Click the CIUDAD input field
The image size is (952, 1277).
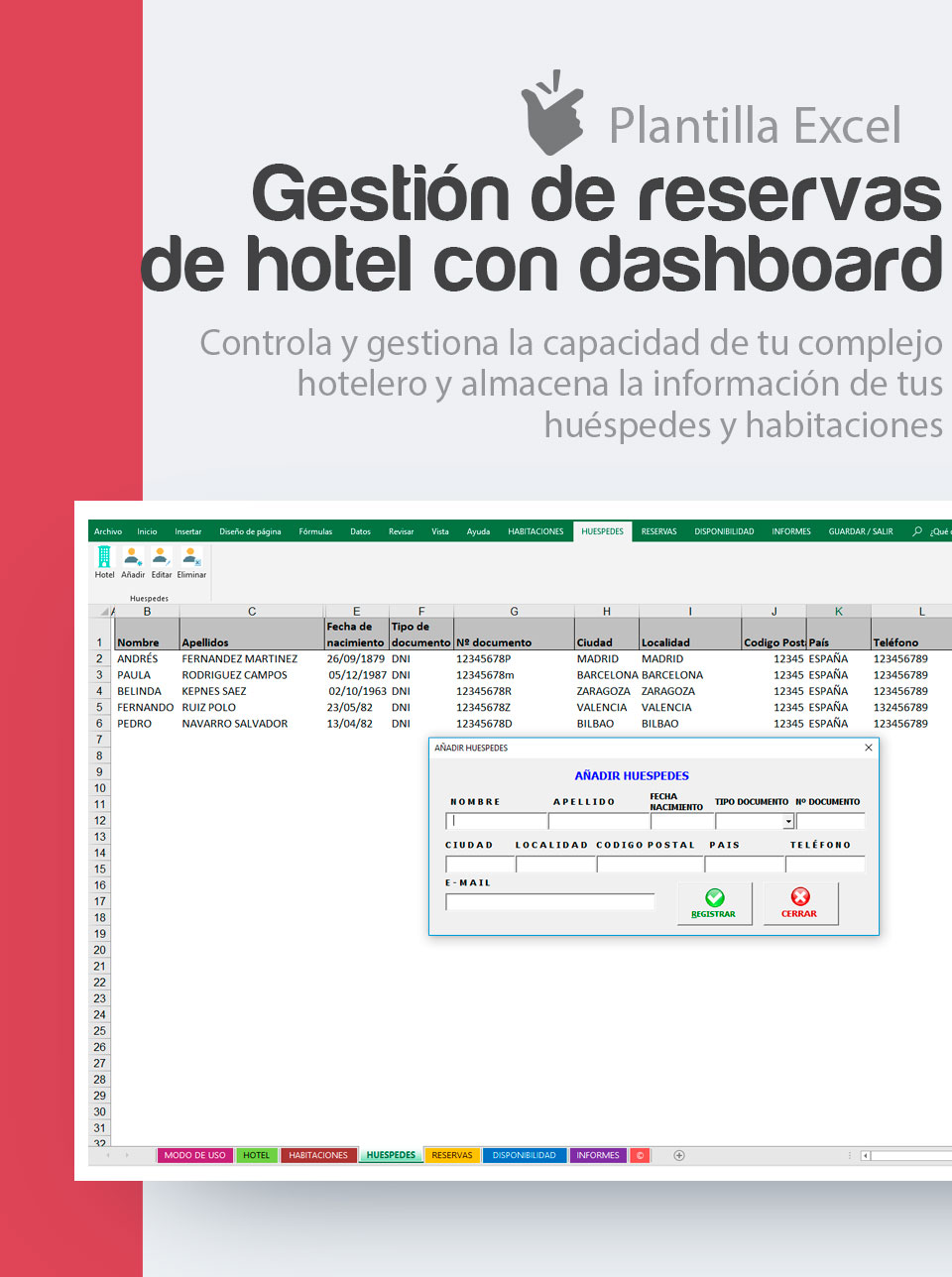coord(480,865)
